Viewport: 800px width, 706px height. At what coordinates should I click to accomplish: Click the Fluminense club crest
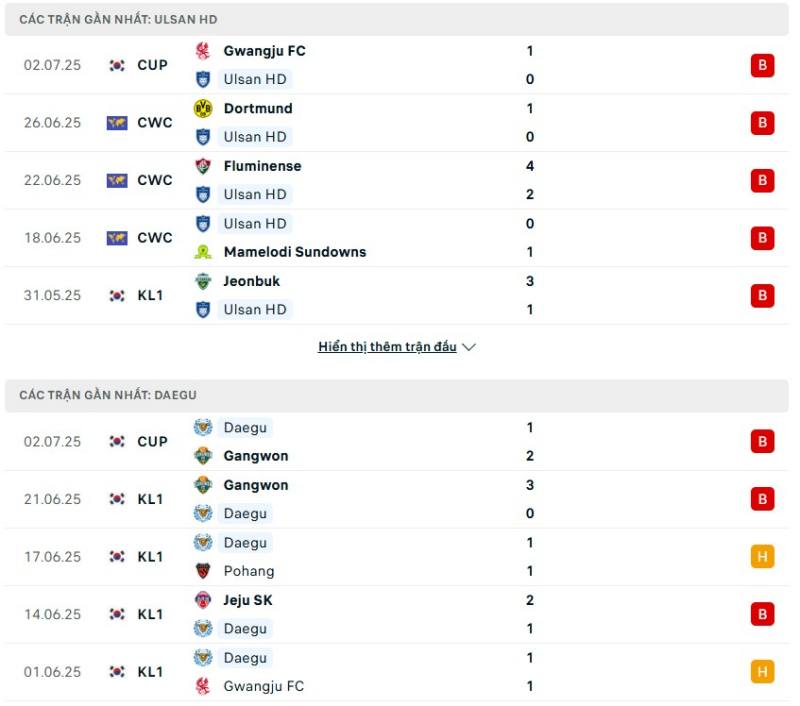pos(205,166)
